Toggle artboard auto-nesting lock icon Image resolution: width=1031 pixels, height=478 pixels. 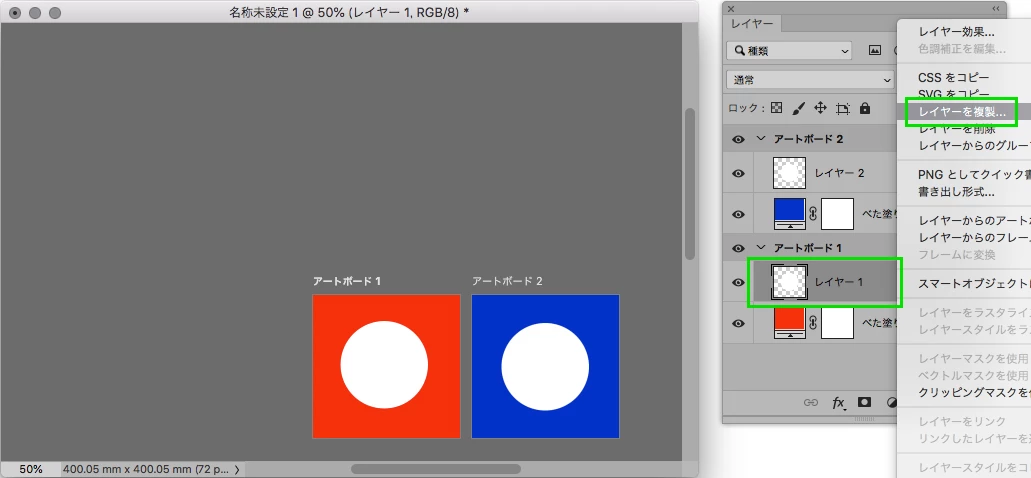pos(843,108)
